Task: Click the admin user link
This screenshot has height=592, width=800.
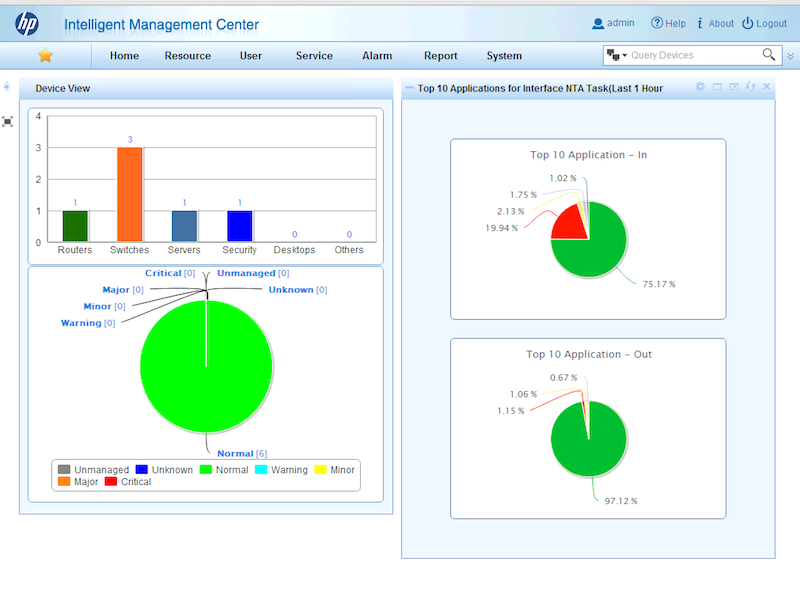Action: click(613, 23)
